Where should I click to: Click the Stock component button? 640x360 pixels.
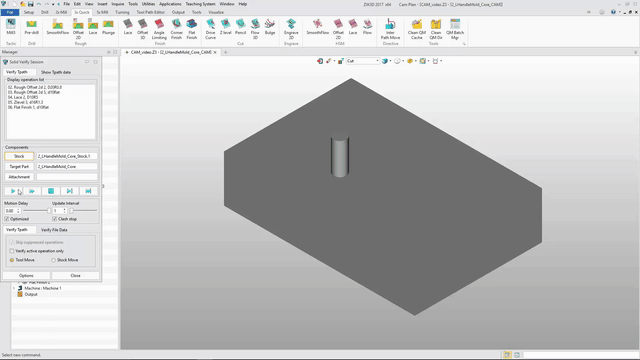click(x=19, y=156)
